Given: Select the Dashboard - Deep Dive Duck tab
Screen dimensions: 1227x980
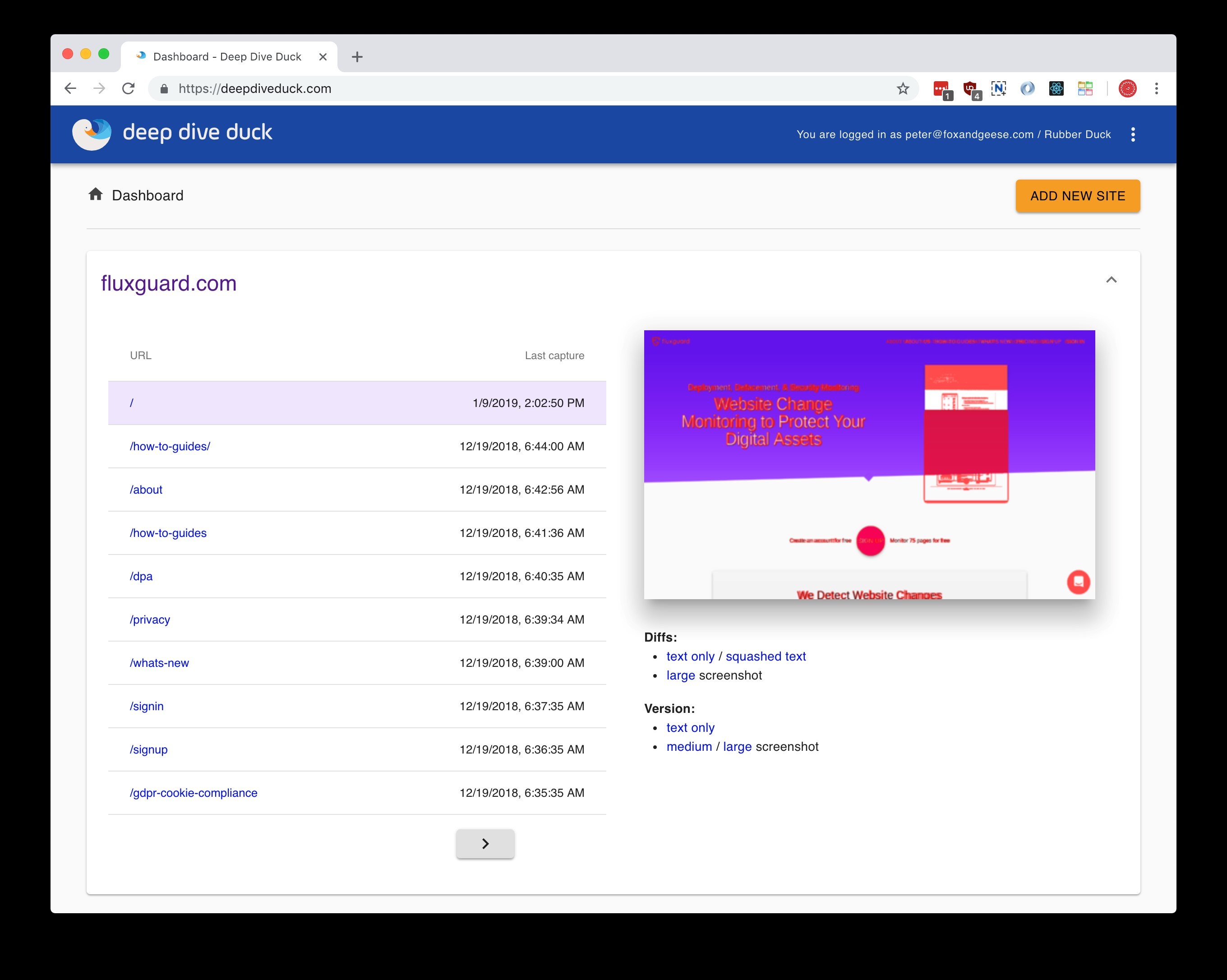Looking at the screenshot, I should tap(228, 57).
